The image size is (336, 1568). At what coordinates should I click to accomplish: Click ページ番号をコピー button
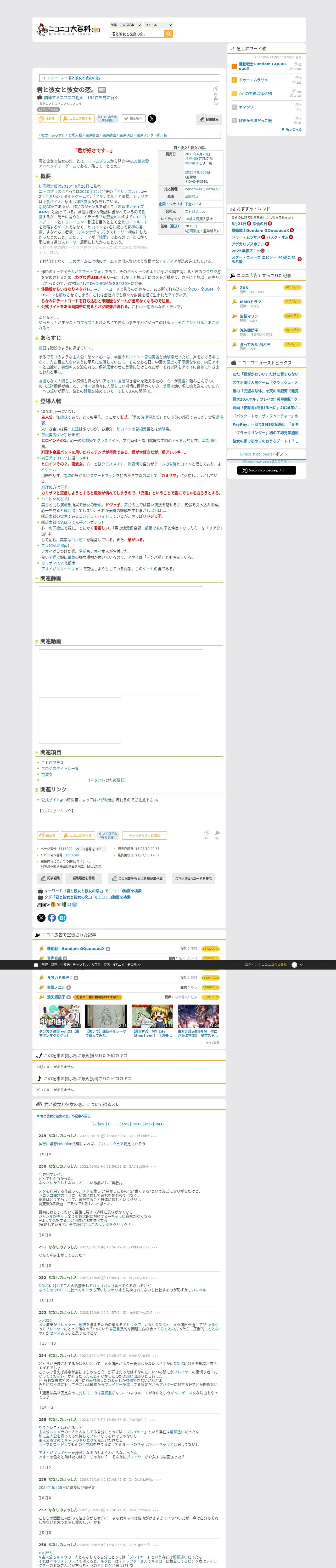(90, 849)
